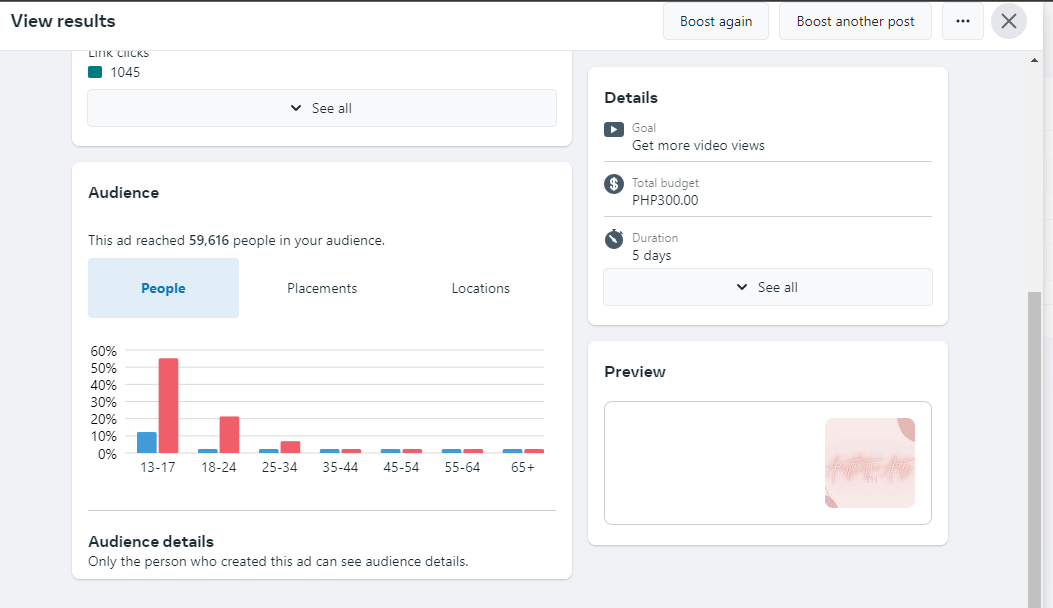Click the Duration stopwatch icon
This screenshot has width=1053, height=608.
coord(614,238)
